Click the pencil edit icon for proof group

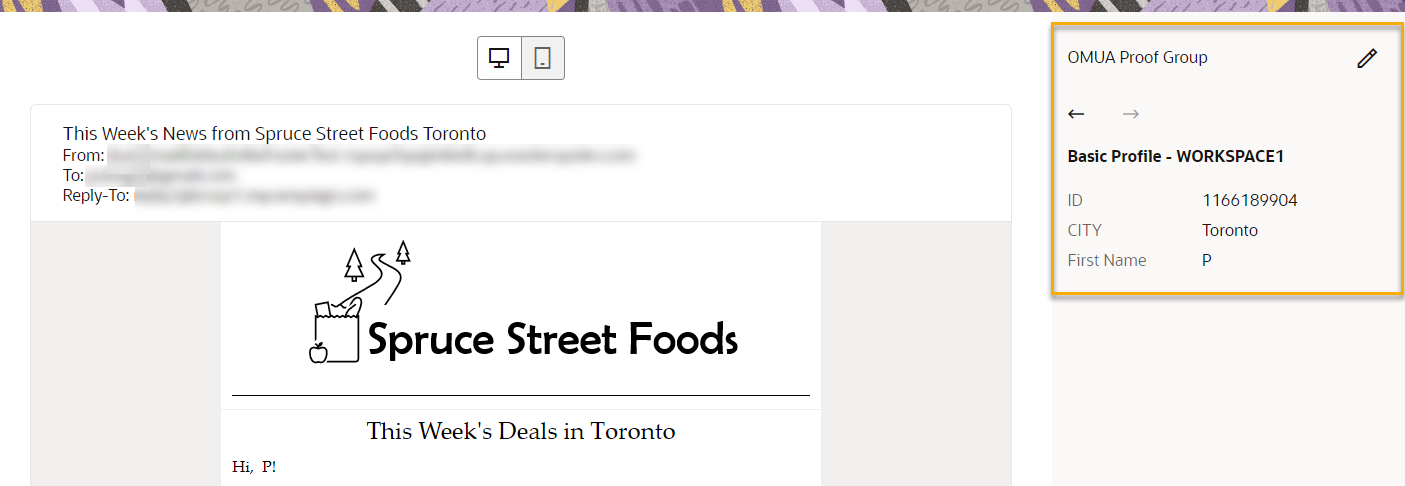1366,59
